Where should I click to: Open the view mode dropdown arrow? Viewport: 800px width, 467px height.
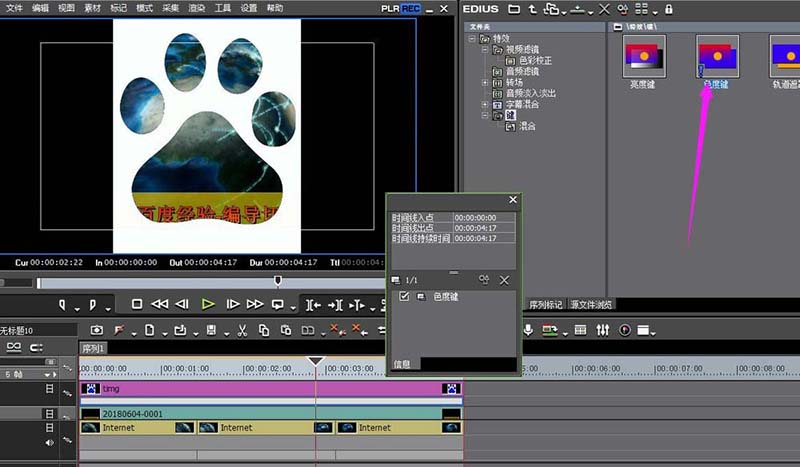(655, 12)
